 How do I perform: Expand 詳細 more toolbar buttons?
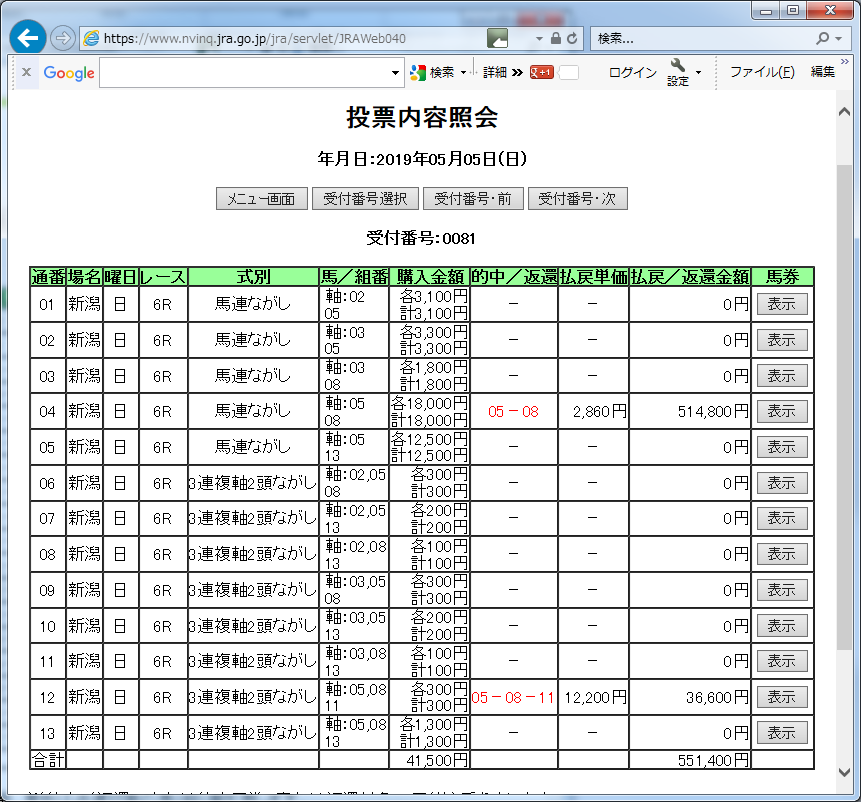coord(502,72)
